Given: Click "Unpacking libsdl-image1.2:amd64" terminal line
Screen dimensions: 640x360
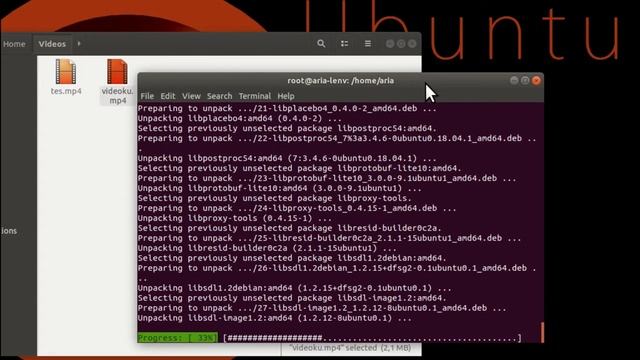Looking at the screenshot, I should [x=274, y=318].
